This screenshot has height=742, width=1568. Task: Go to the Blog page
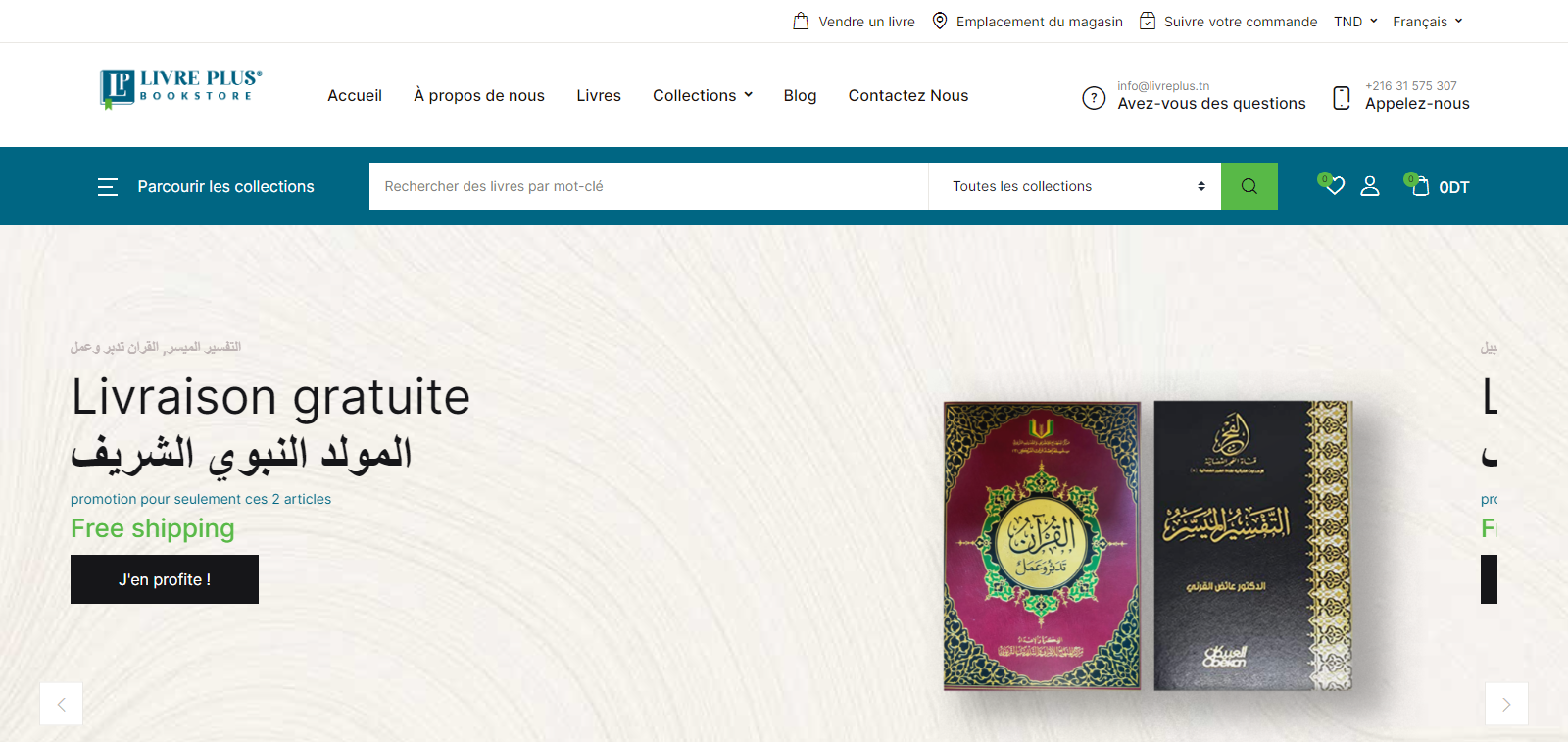coord(800,95)
